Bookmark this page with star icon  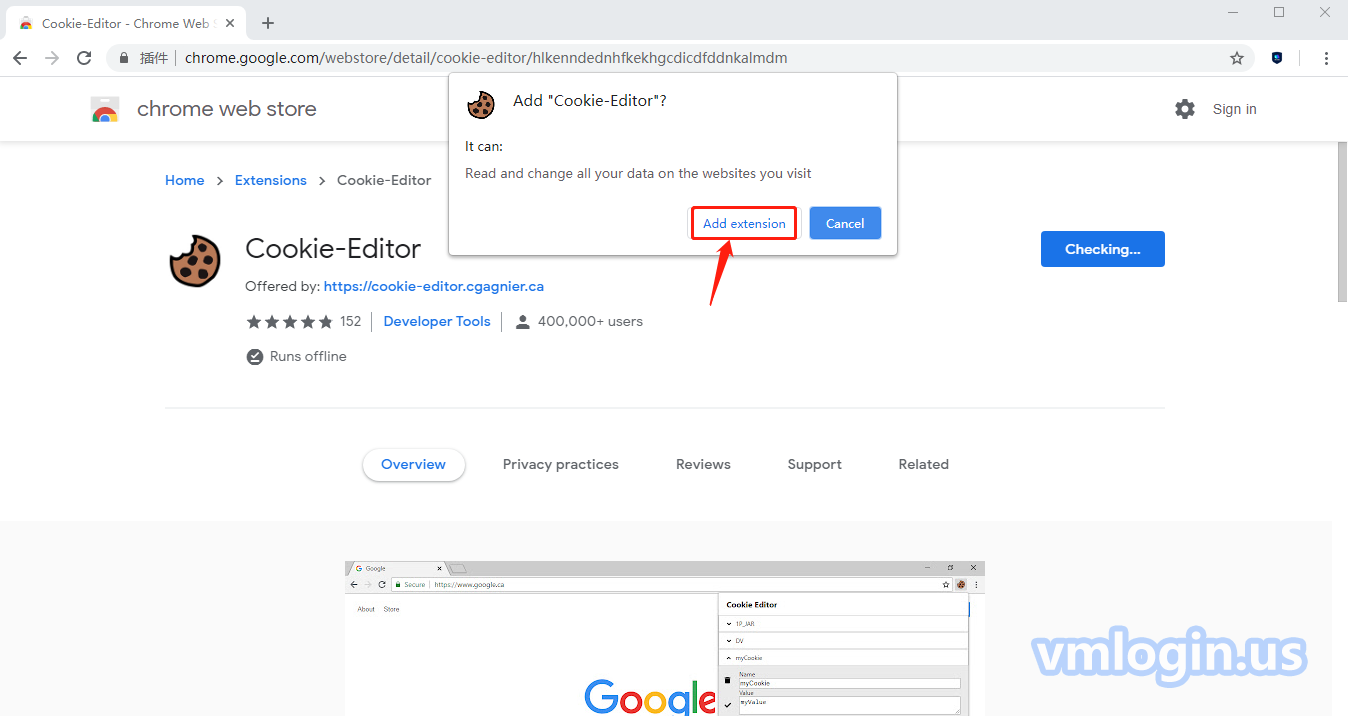pos(1237,58)
